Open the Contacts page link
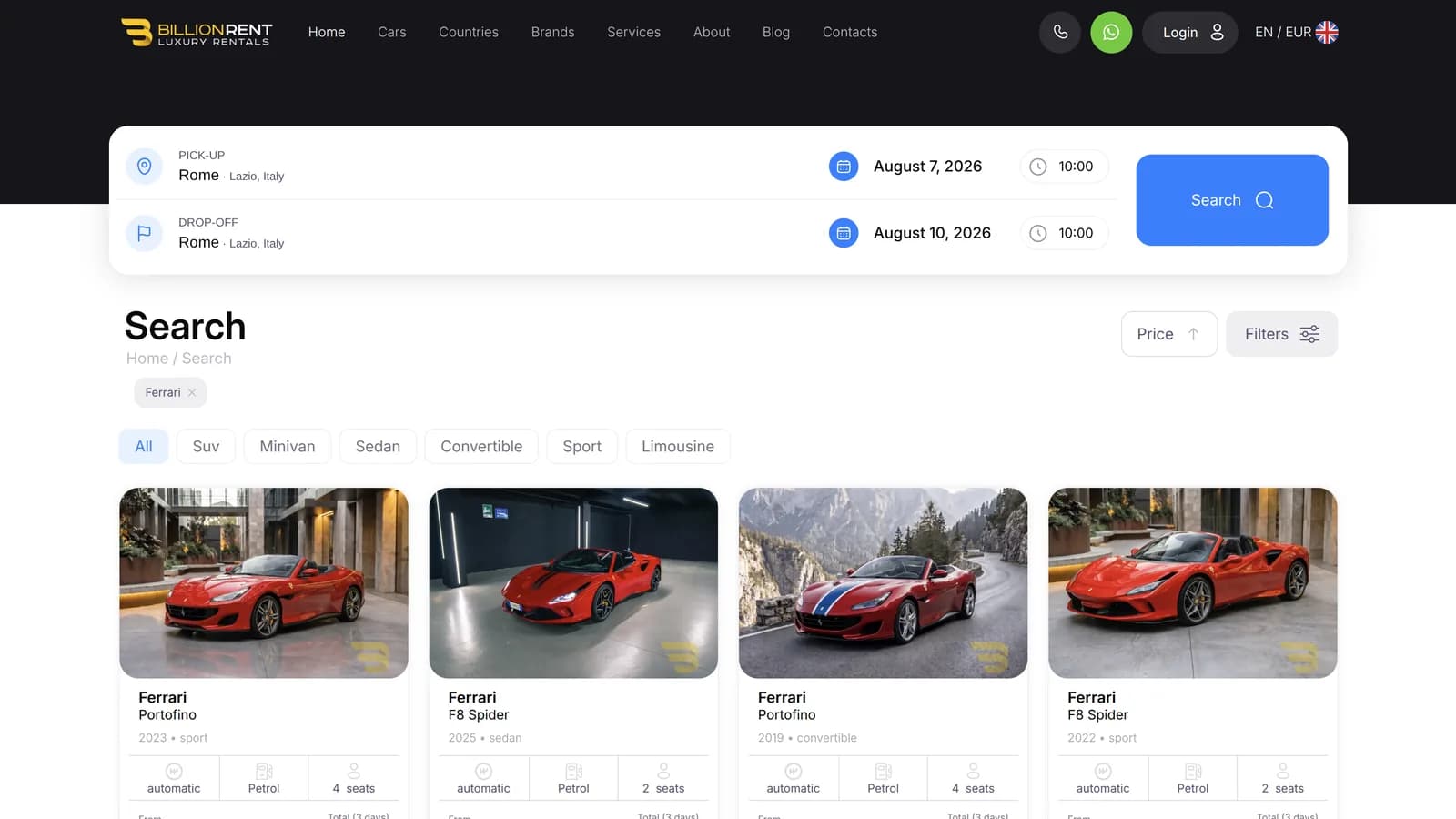 (850, 32)
